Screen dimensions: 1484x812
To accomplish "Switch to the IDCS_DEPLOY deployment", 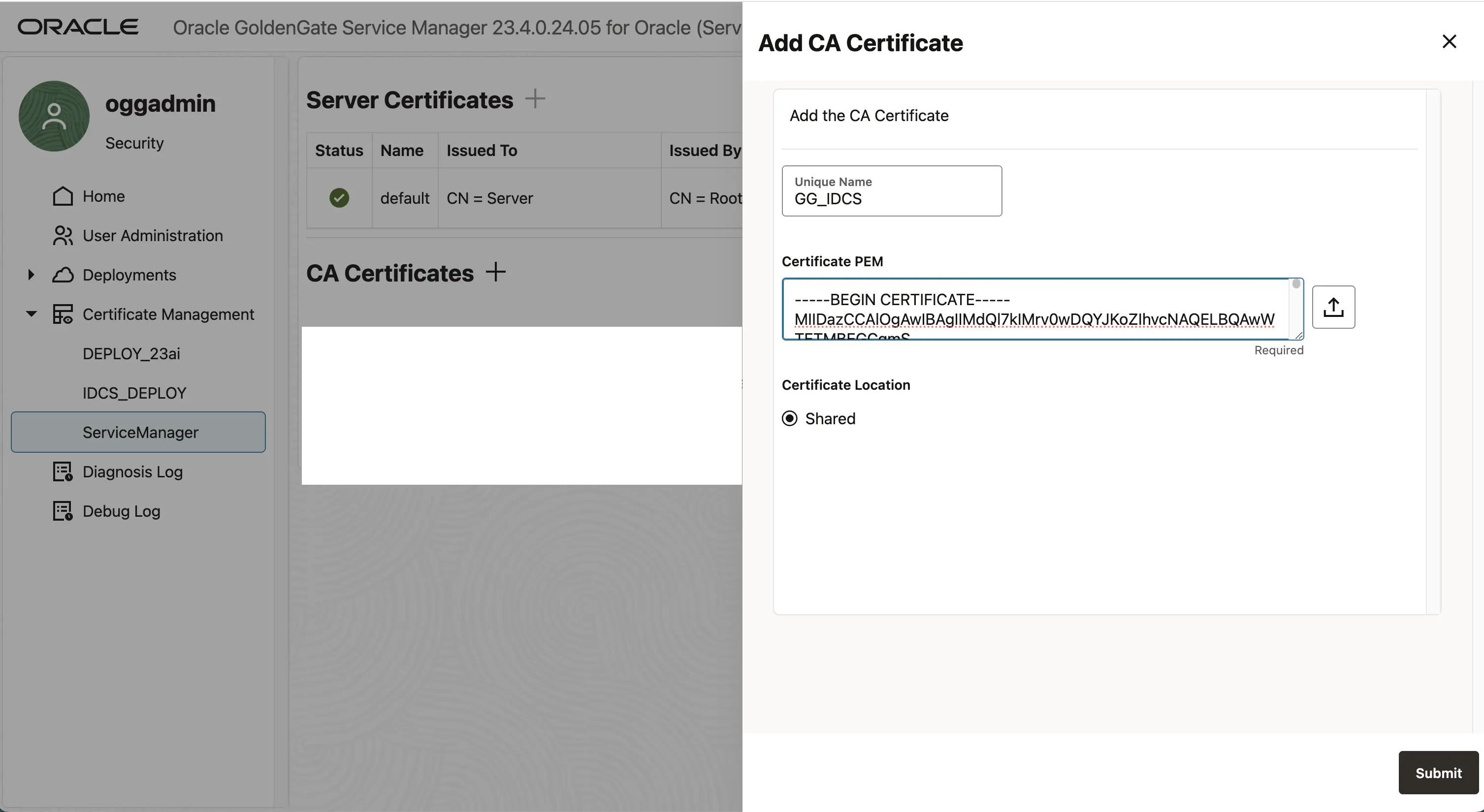I will [x=134, y=393].
